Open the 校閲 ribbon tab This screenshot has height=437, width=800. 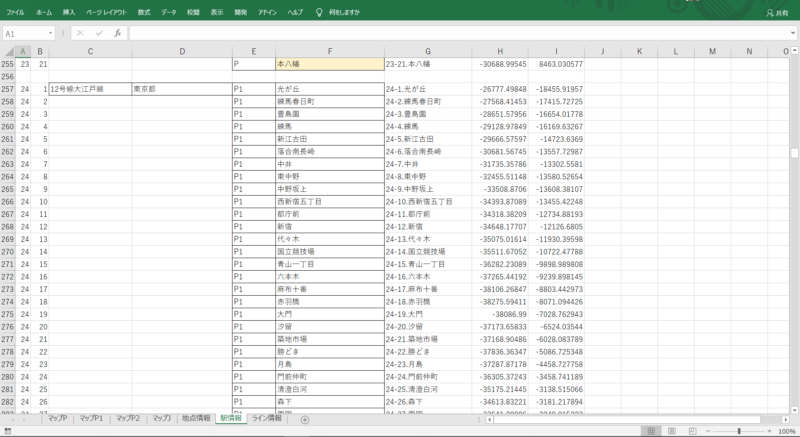tap(193, 12)
